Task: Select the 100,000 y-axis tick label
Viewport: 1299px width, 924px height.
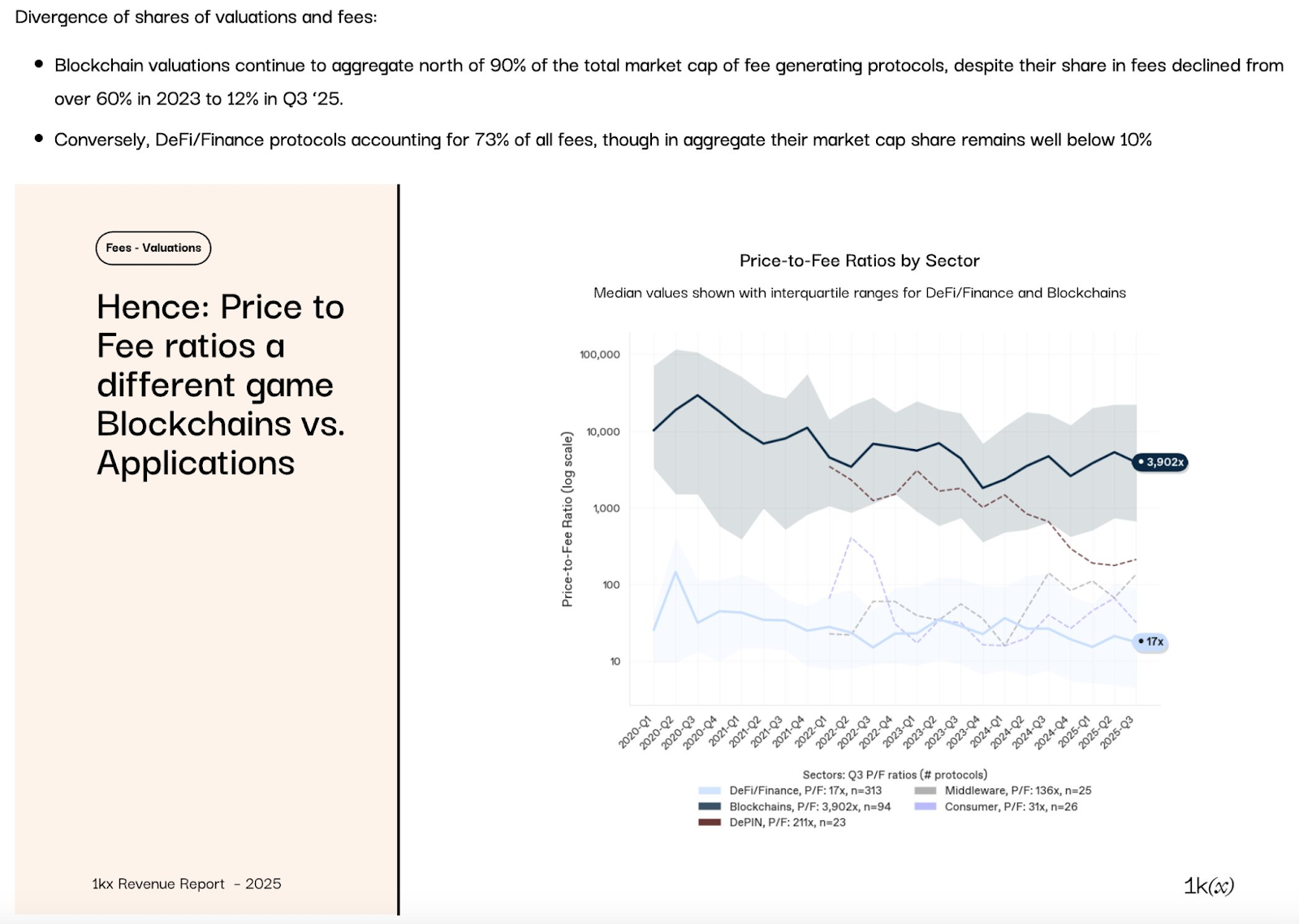Action: [x=599, y=355]
